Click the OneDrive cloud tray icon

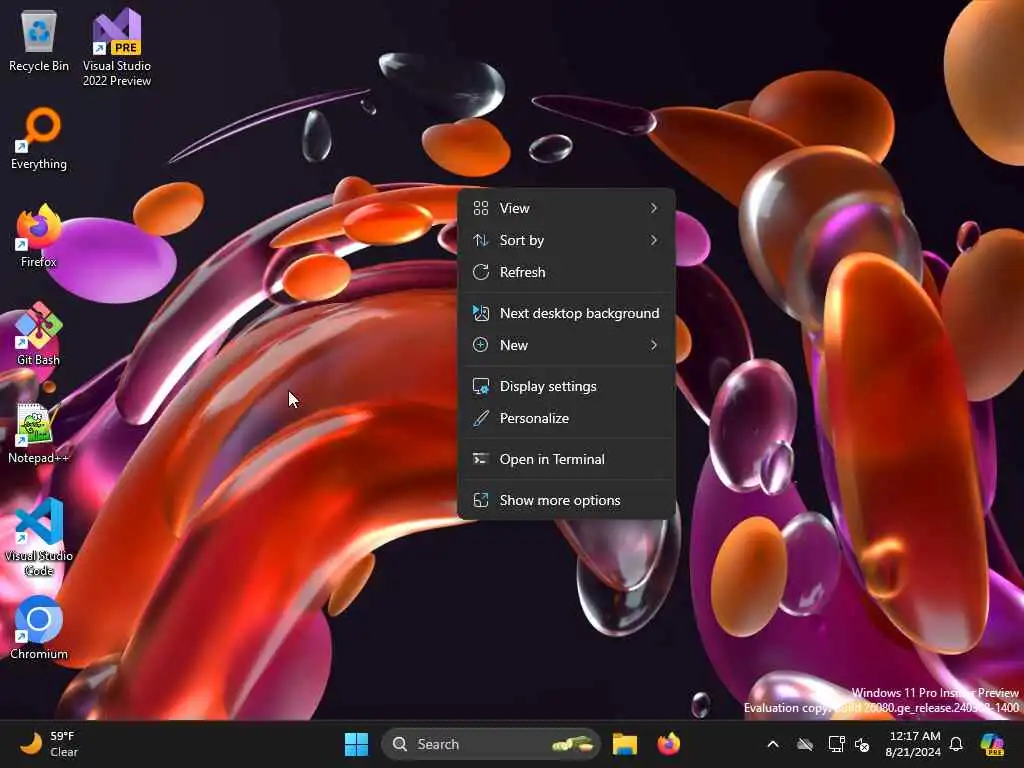tap(805, 744)
